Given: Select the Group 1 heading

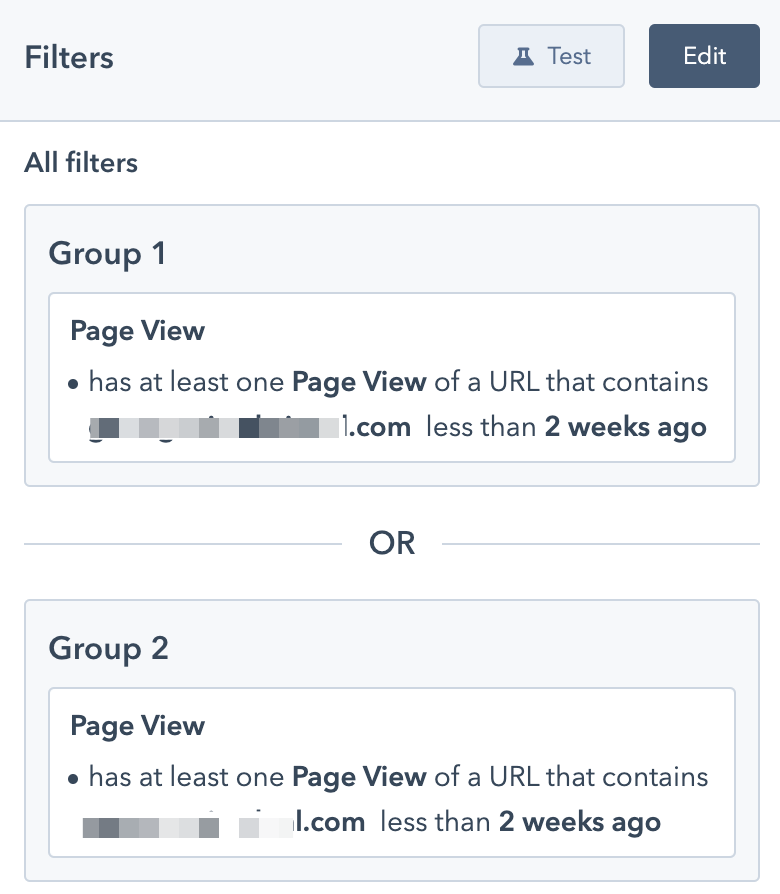Looking at the screenshot, I should tap(107, 253).
